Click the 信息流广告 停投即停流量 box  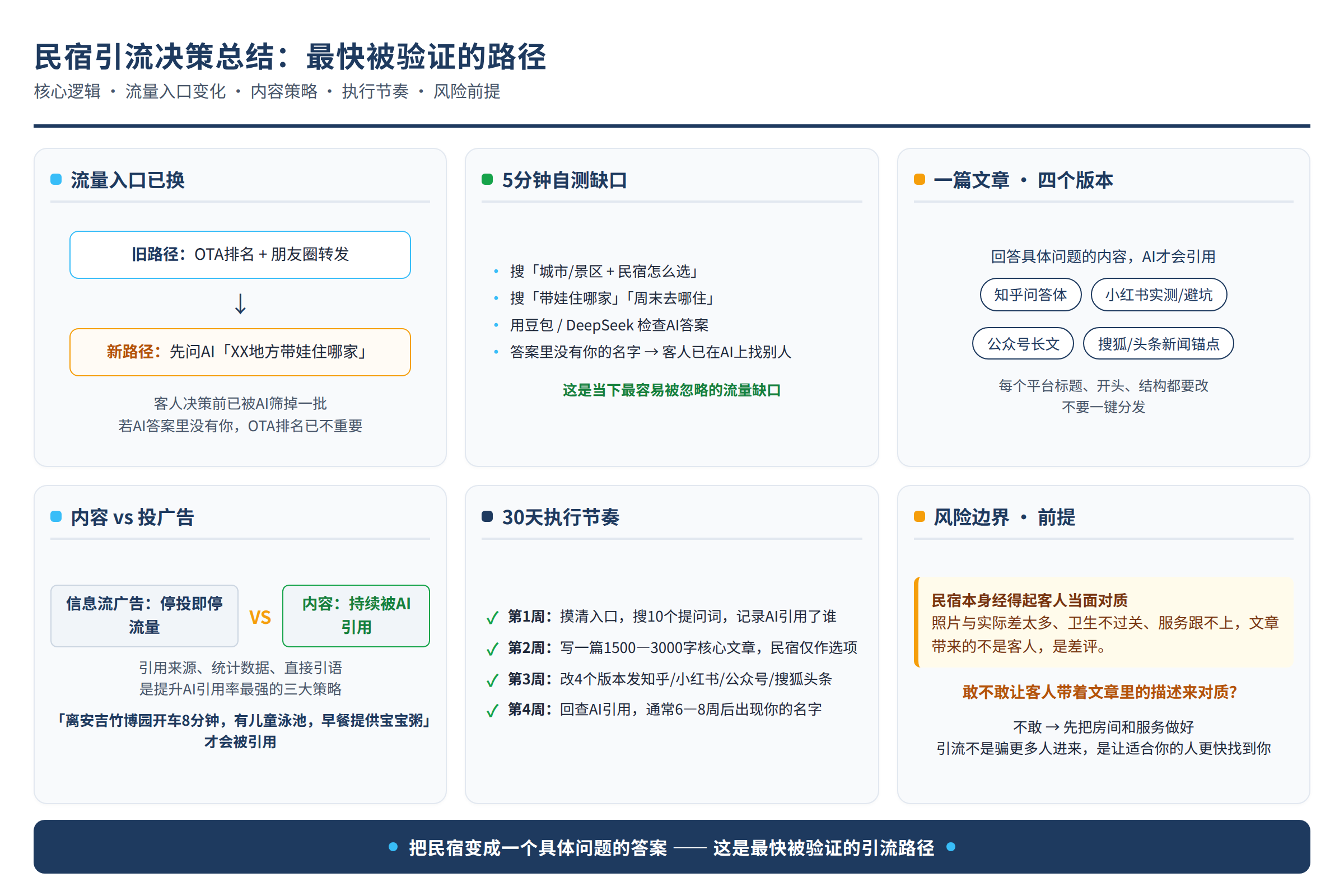144,615
